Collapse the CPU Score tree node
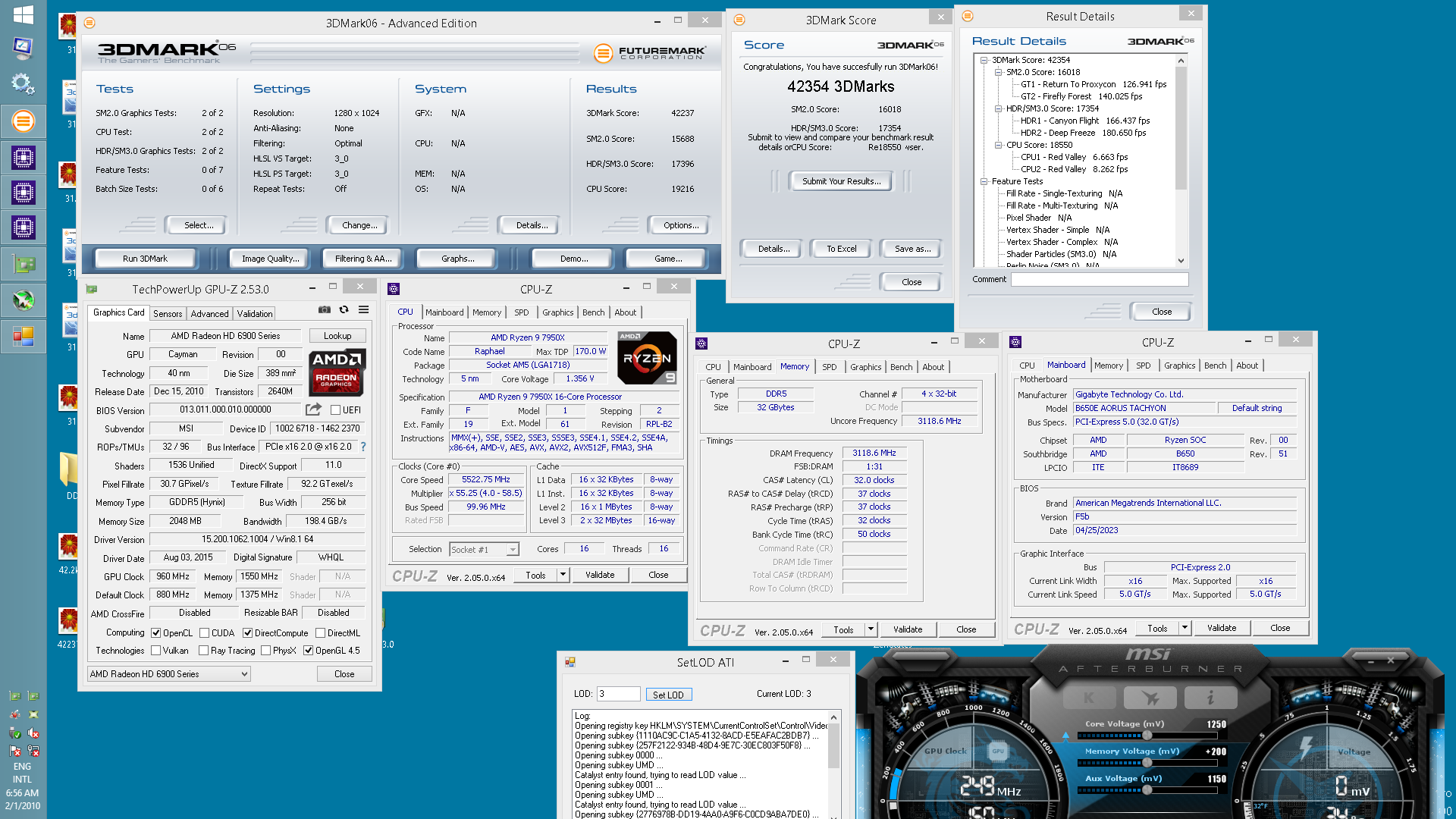The image size is (1456, 819). (998, 145)
